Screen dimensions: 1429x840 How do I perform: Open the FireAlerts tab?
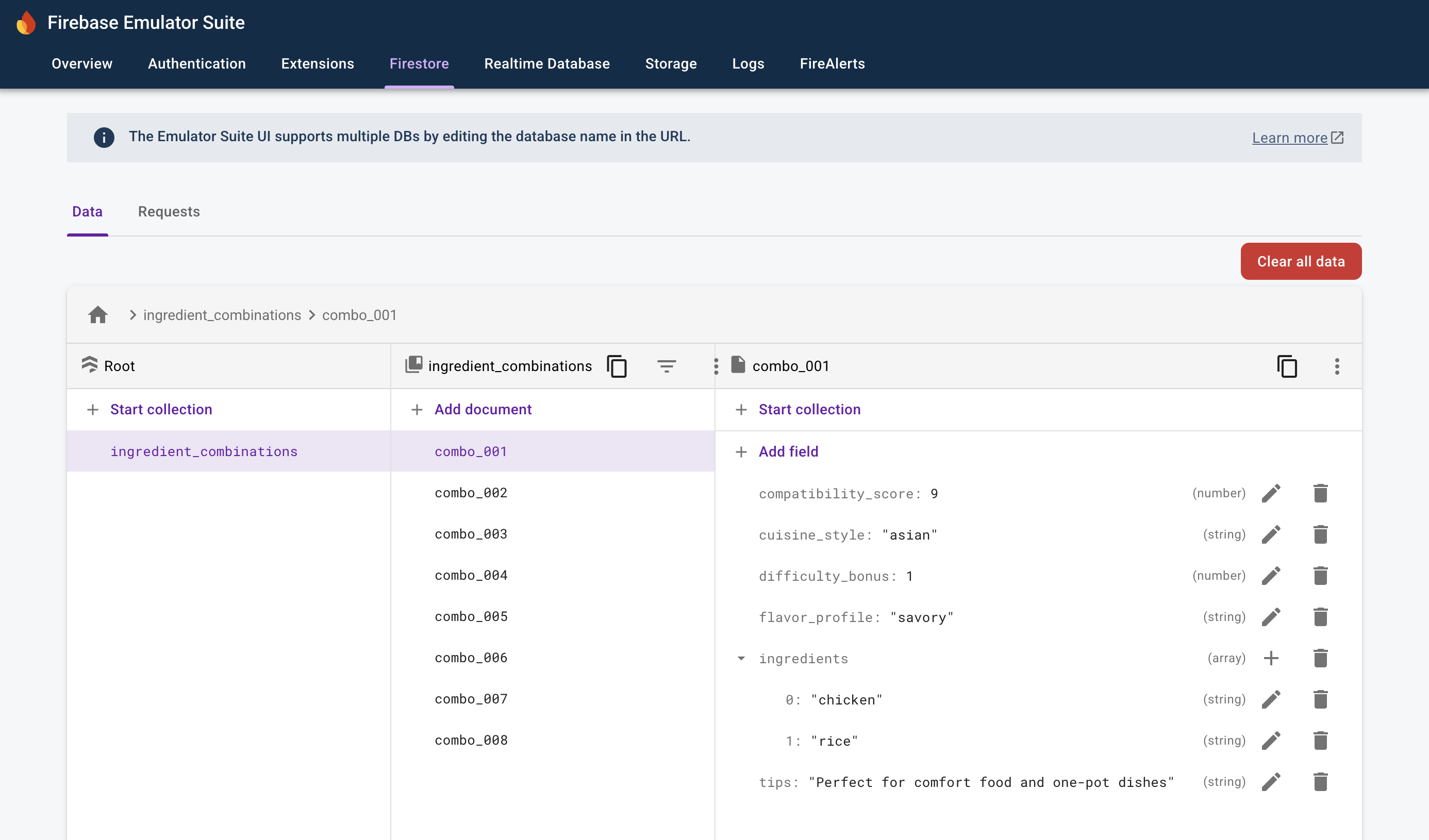(x=832, y=63)
